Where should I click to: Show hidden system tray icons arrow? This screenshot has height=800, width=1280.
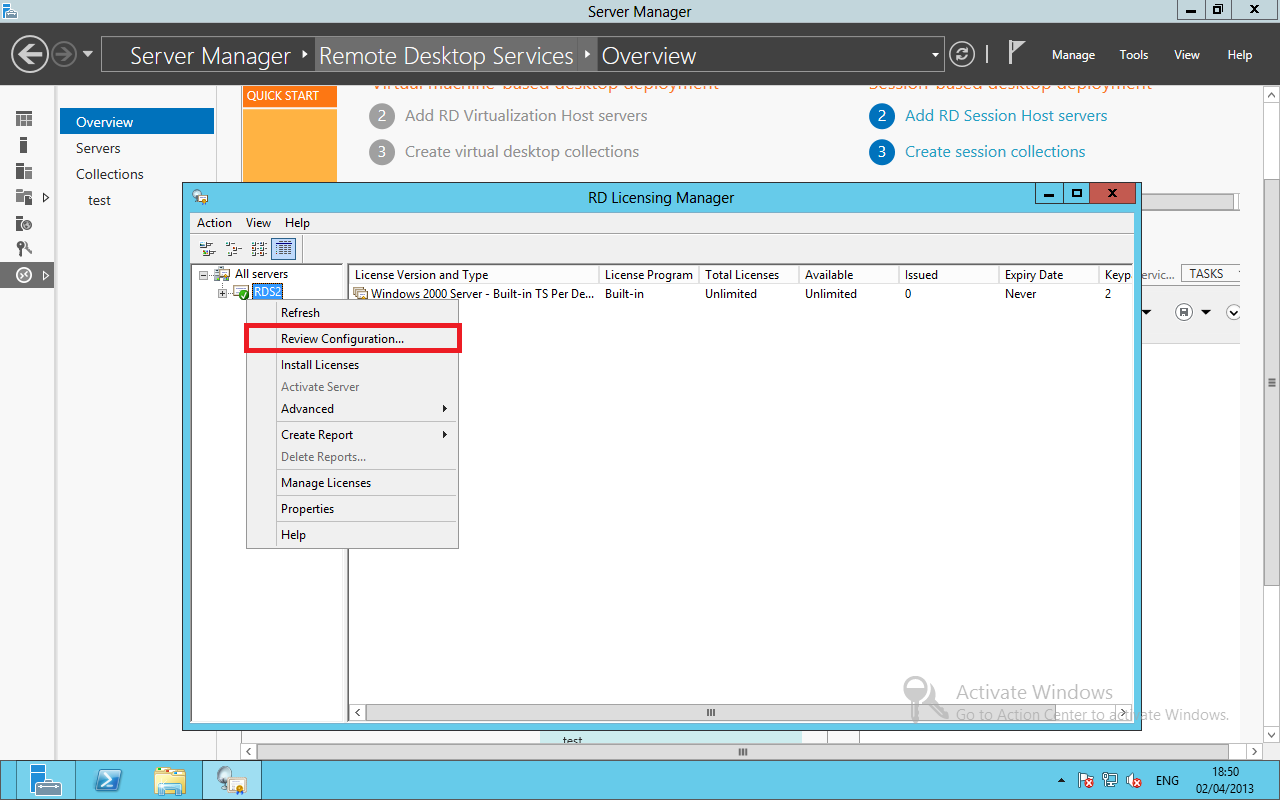tap(1061, 780)
